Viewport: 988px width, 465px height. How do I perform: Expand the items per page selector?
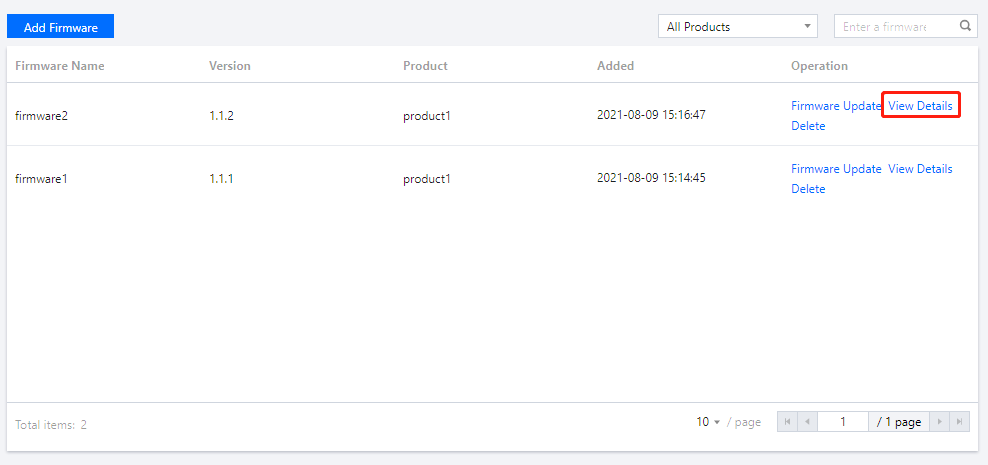tap(709, 422)
